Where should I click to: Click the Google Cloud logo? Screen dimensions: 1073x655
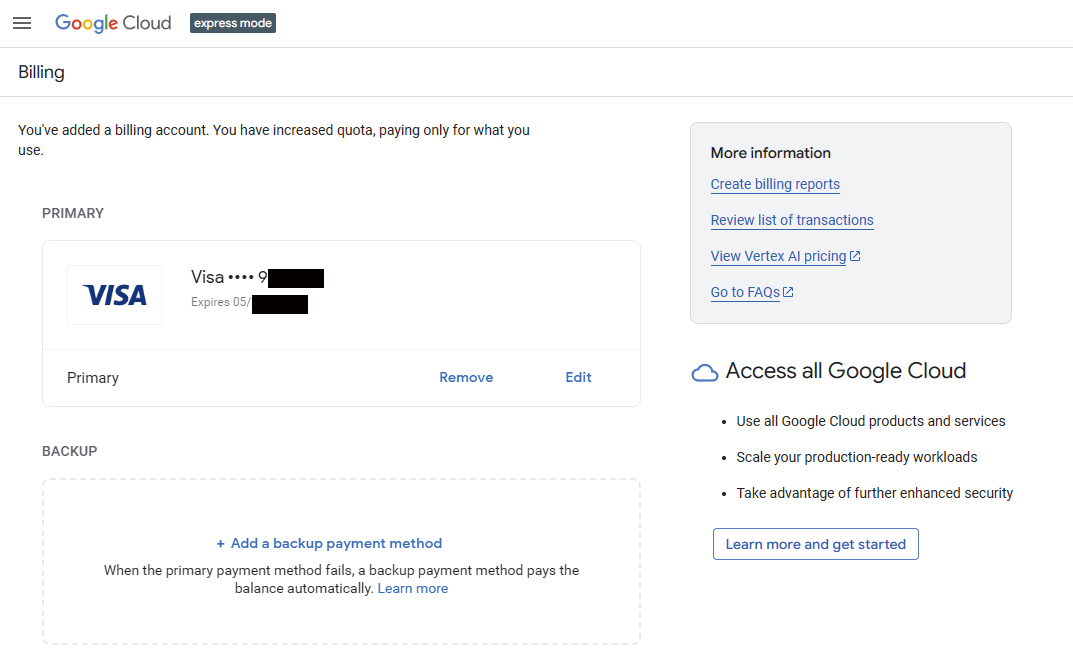(x=113, y=23)
